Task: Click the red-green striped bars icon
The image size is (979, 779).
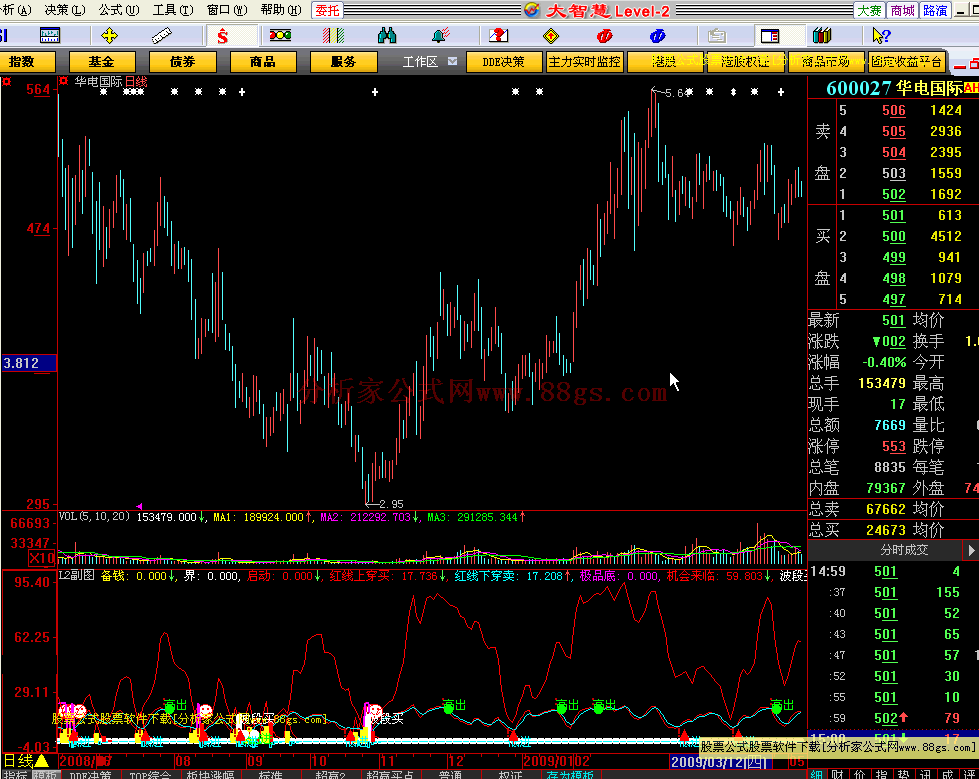Action: (x=333, y=36)
